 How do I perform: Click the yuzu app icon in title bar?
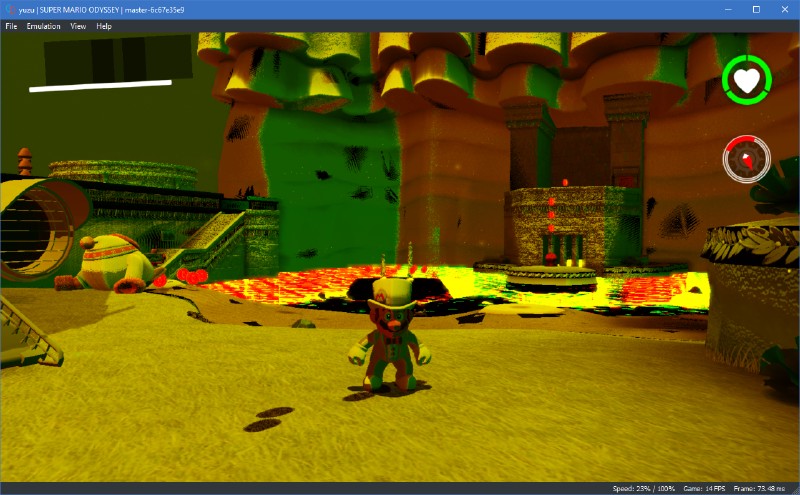point(10,10)
